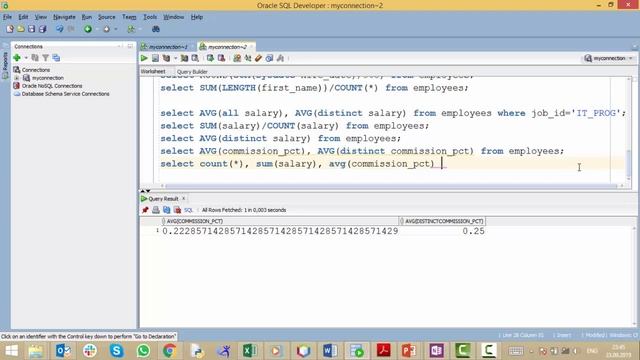640x360 pixels.
Task: Click the green plus New Connection icon
Action: [17, 58]
